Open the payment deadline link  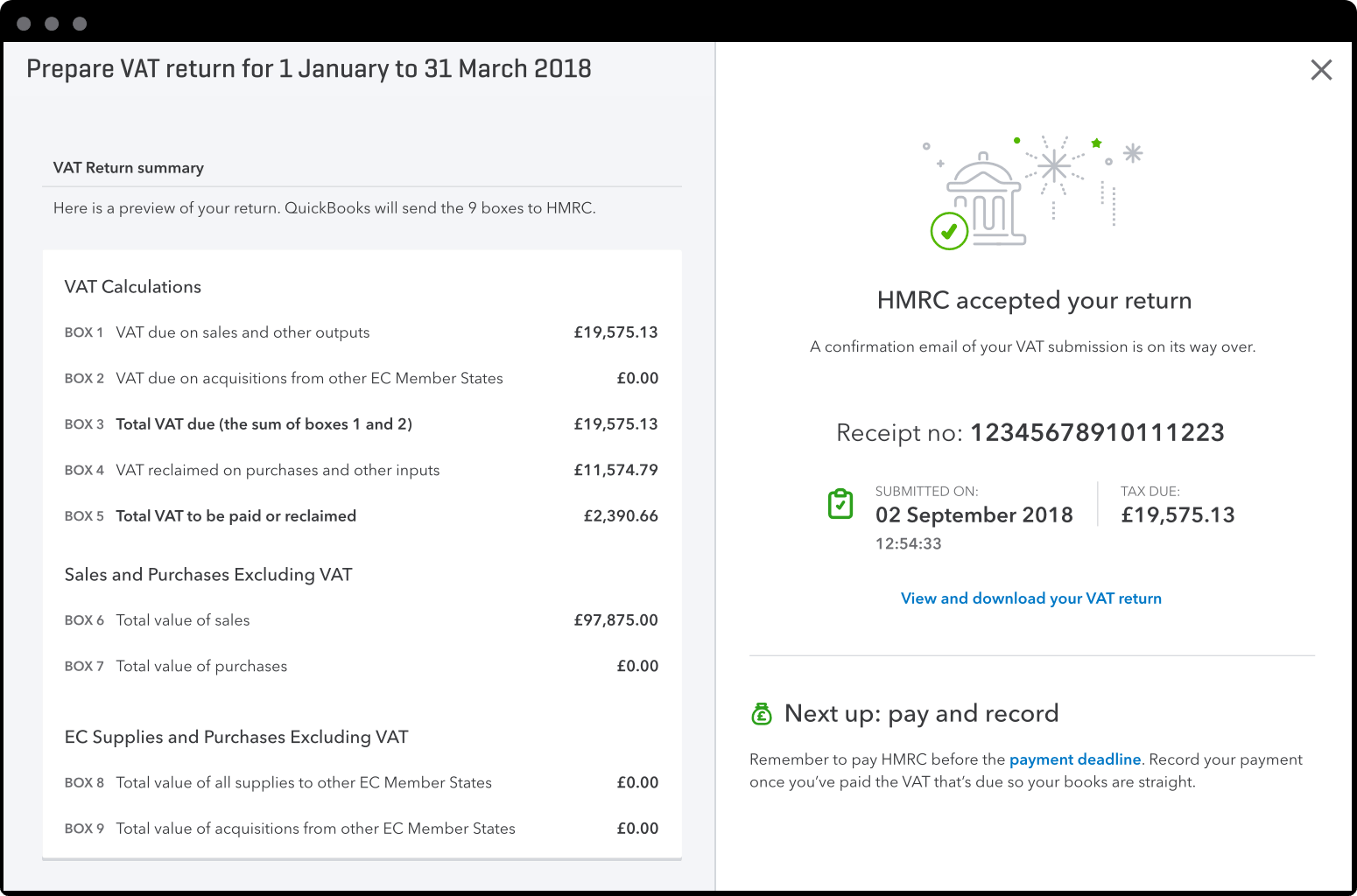(x=1075, y=759)
